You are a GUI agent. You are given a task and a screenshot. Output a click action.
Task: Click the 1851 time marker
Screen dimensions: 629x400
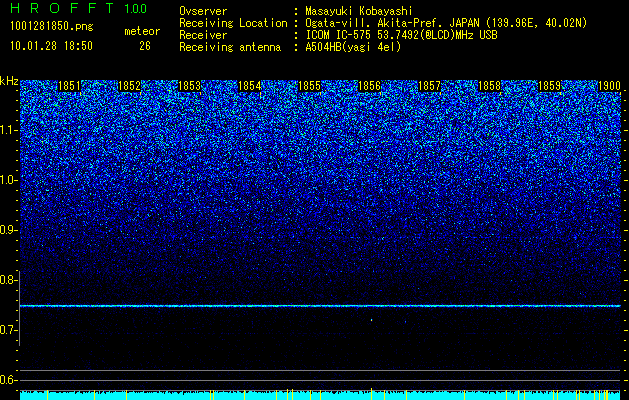click(69, 86)
